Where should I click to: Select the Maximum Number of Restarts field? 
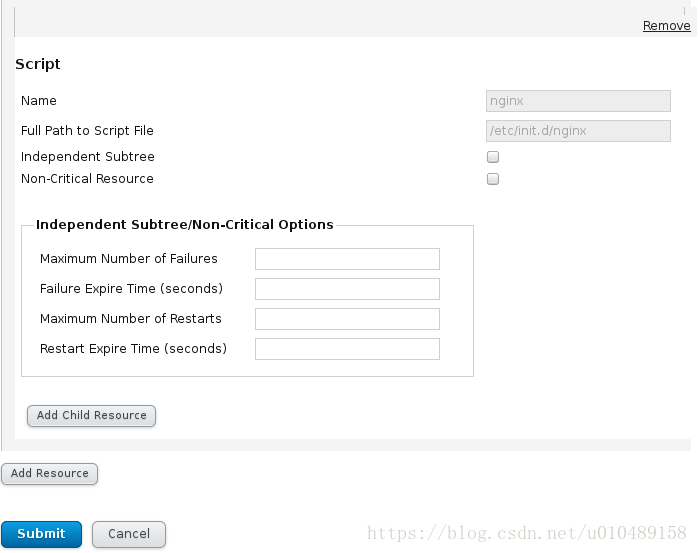[x=347, y=319]
